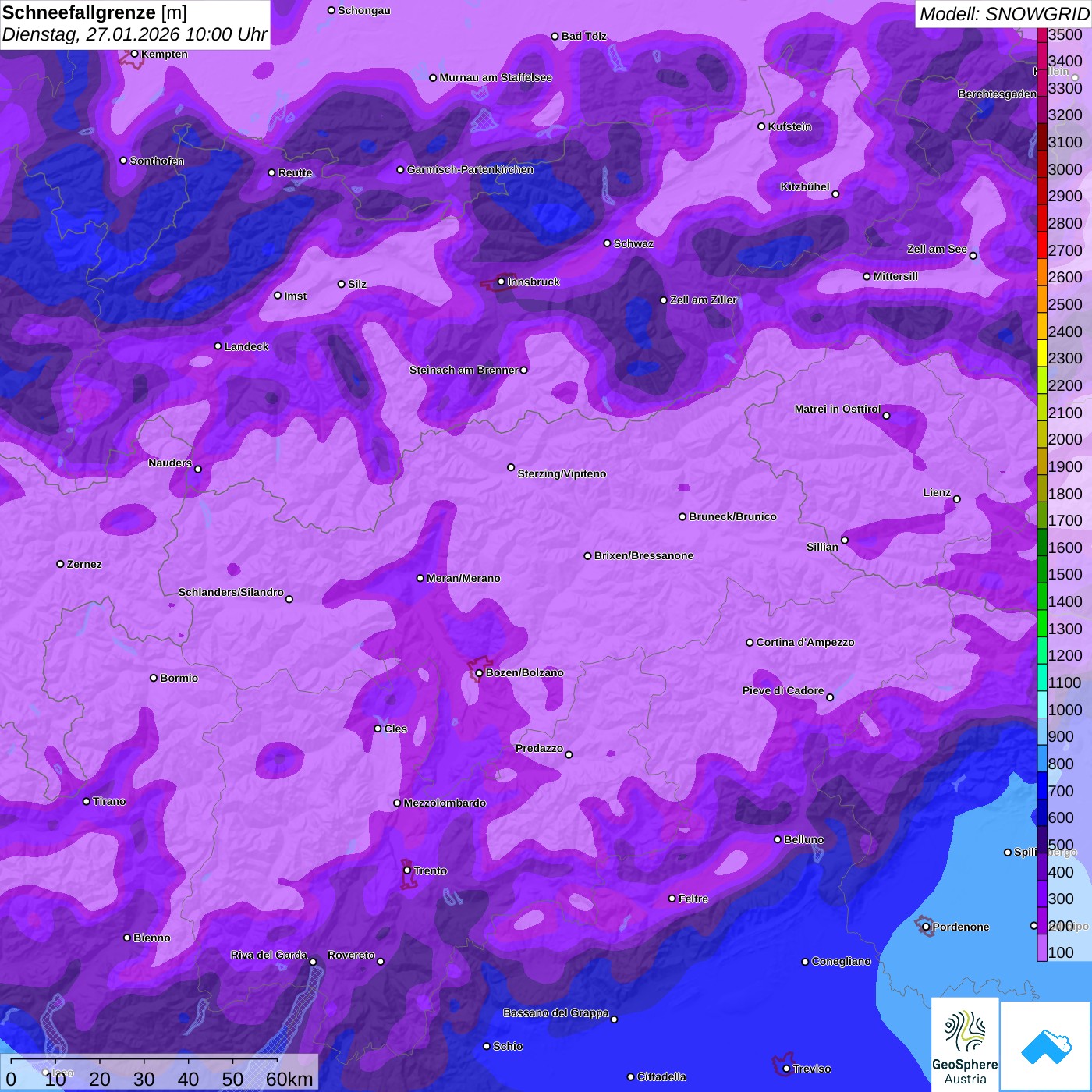Click the Sterzing/Vipiteno label
This screenshot has width=1092, height=1092.
[562, 473]
